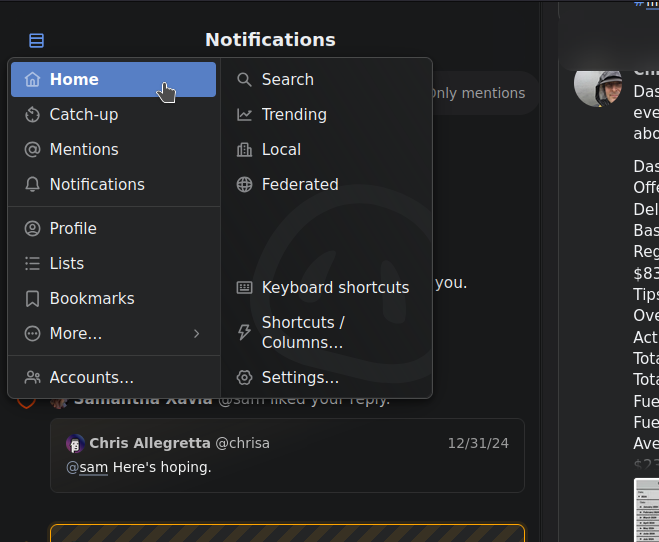Click the magnifier icon beside Search

click(244, 79)
